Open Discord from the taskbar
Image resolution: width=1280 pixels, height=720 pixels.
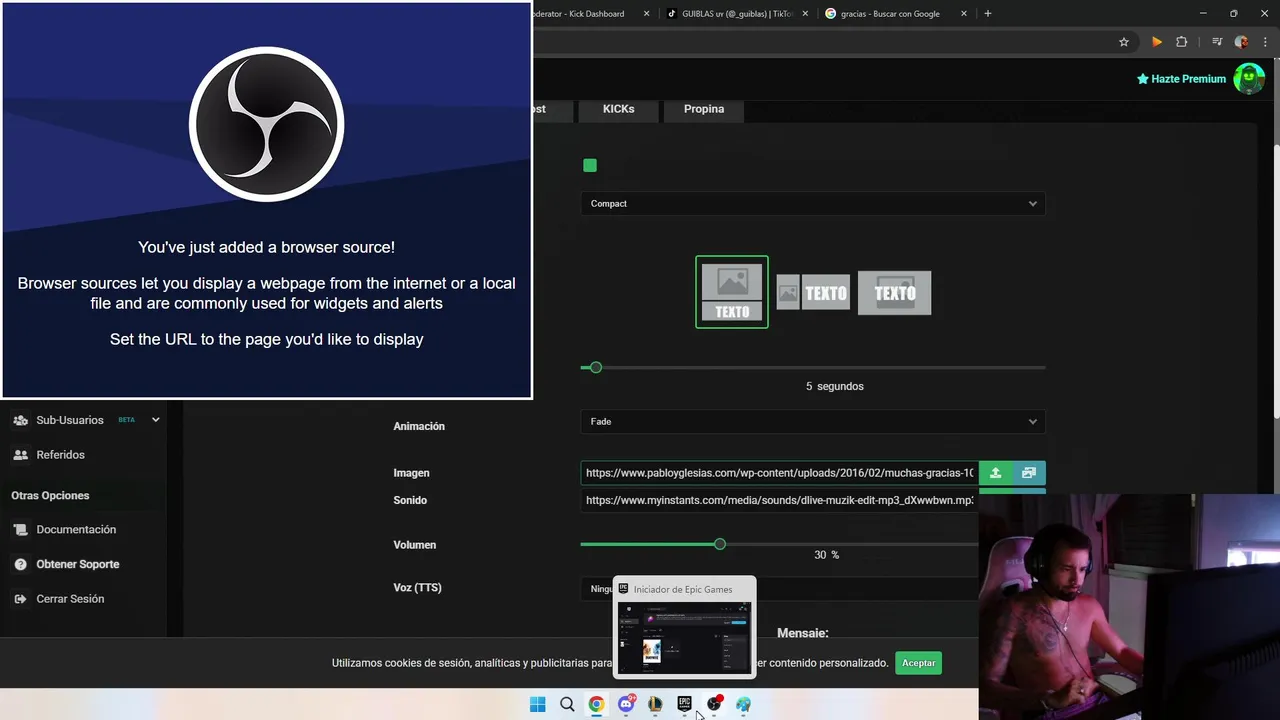click(x=626, y=704)
